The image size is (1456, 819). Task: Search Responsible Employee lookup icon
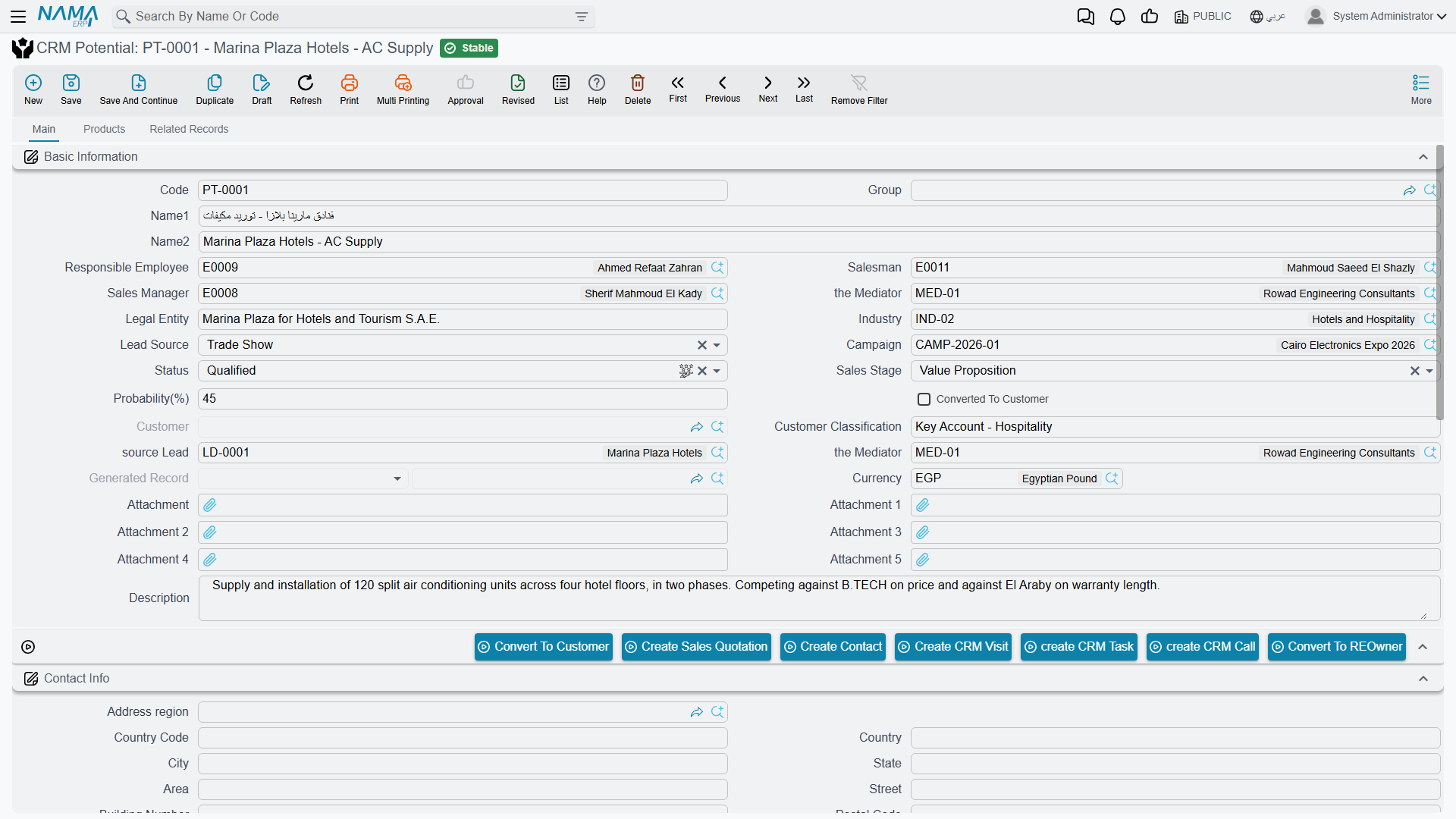pyautogui.click(x=717, y=268)
